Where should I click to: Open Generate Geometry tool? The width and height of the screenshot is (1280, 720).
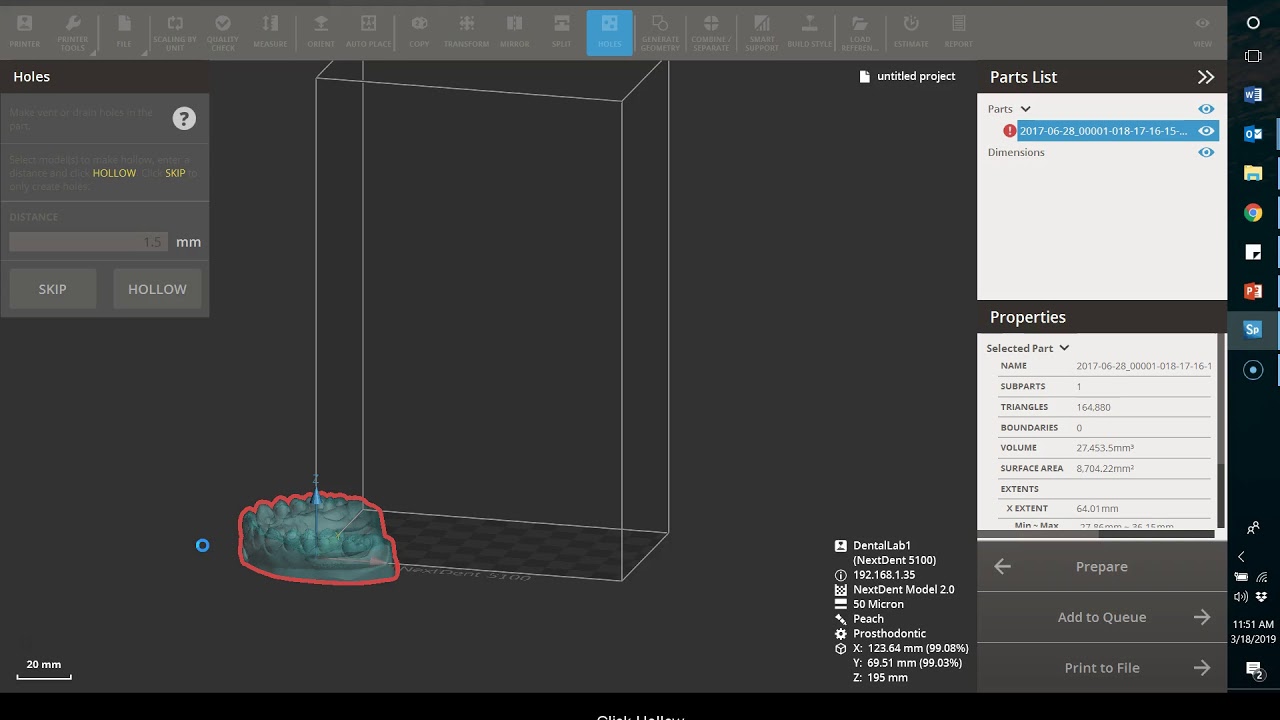660,31
